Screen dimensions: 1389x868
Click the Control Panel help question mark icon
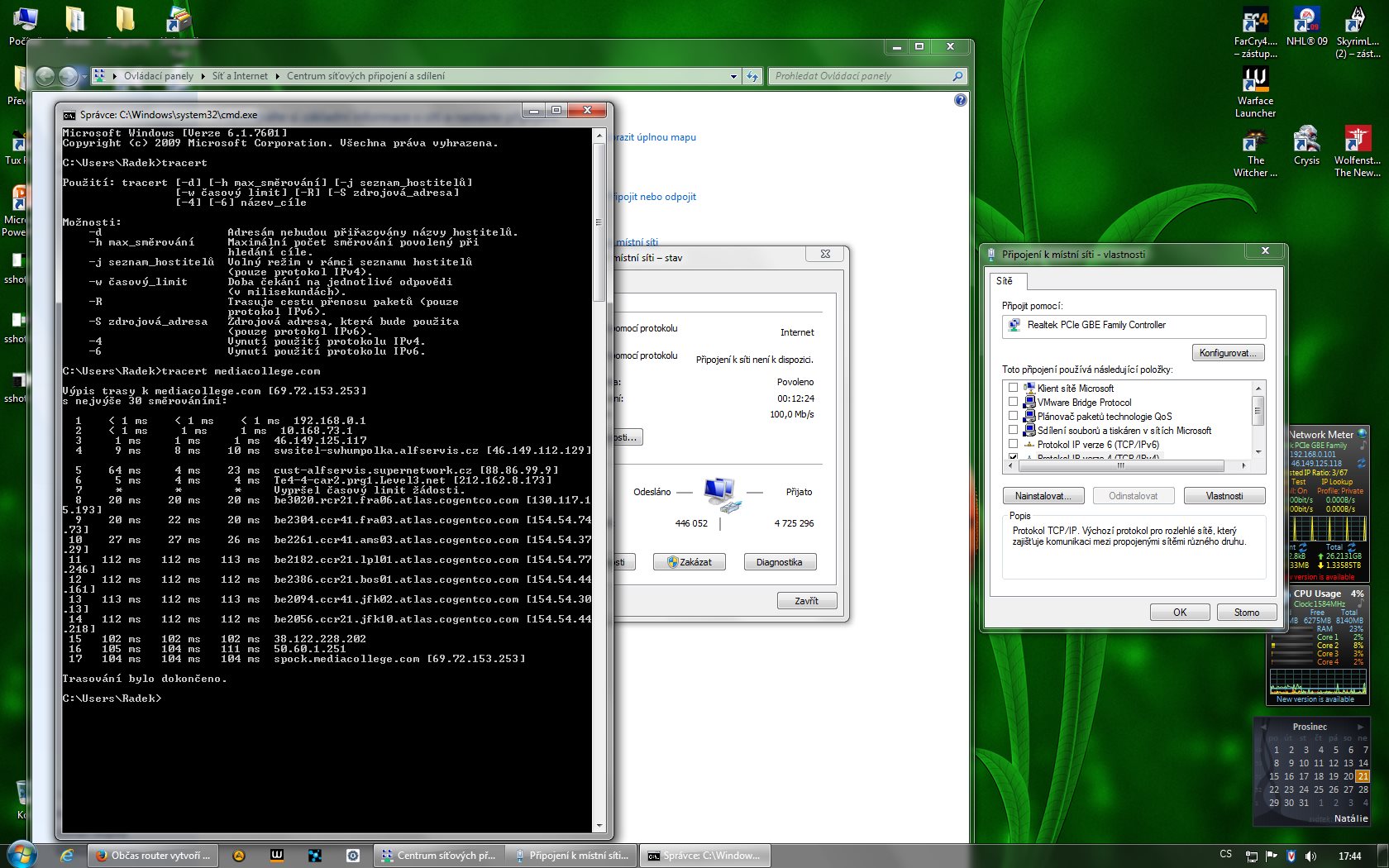(x=960, y=100)
